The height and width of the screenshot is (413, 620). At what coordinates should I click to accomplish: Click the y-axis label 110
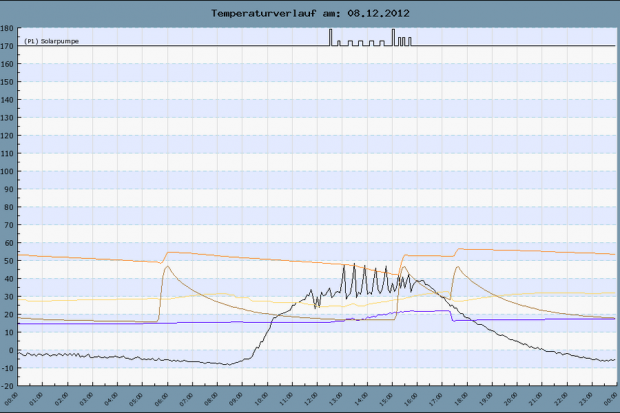(7, 153)
